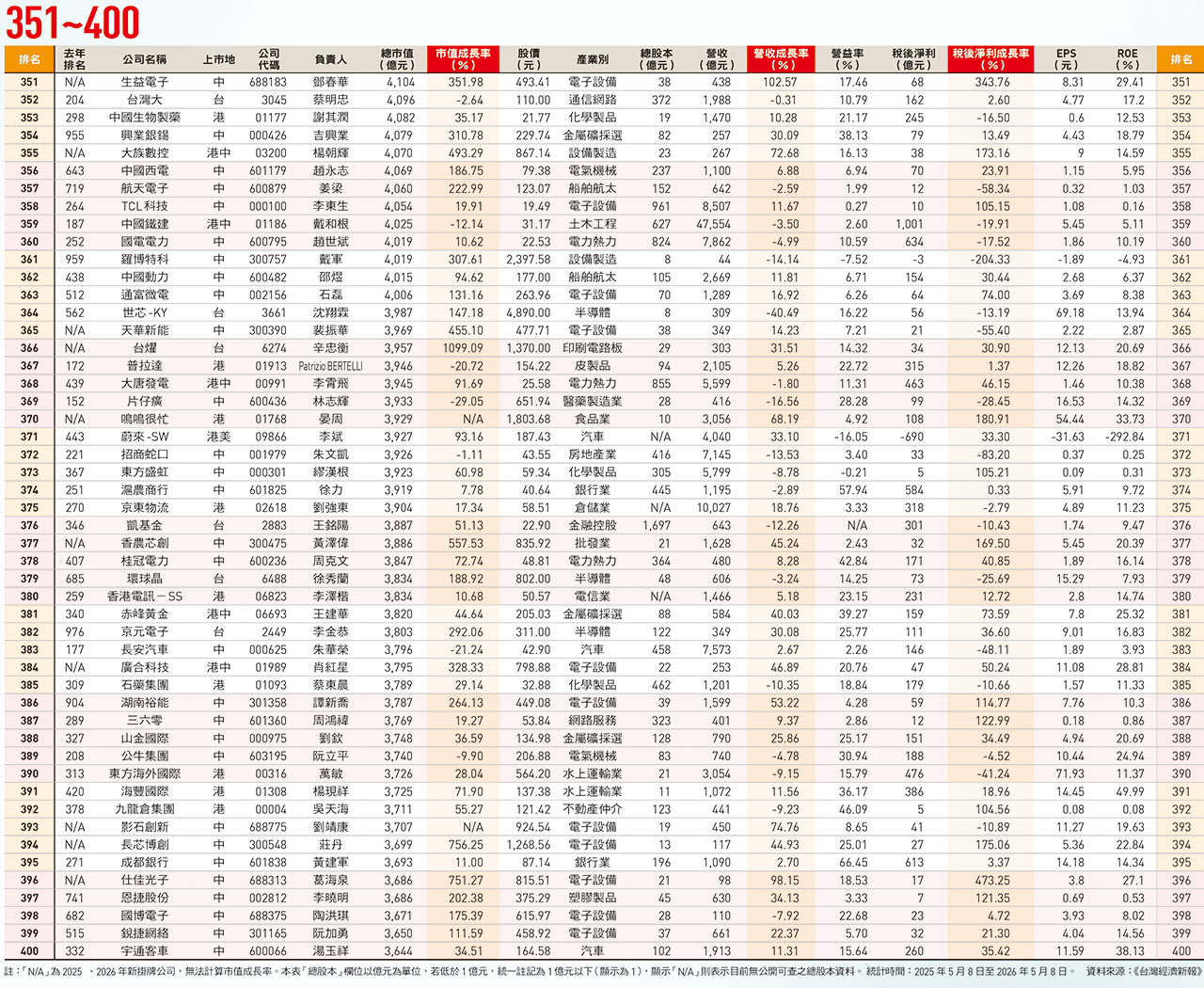1204x988 pixels.
Task: Select the 上市地 column header
Action: pos(219,59)
